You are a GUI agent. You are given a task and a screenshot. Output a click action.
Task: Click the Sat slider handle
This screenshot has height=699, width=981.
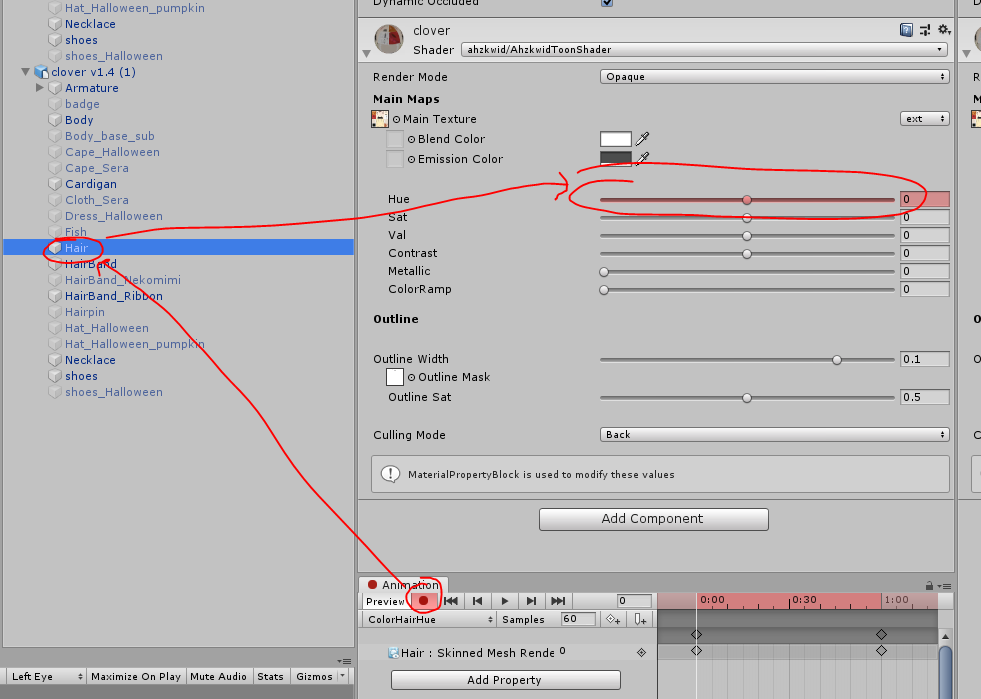pos(746,218)
